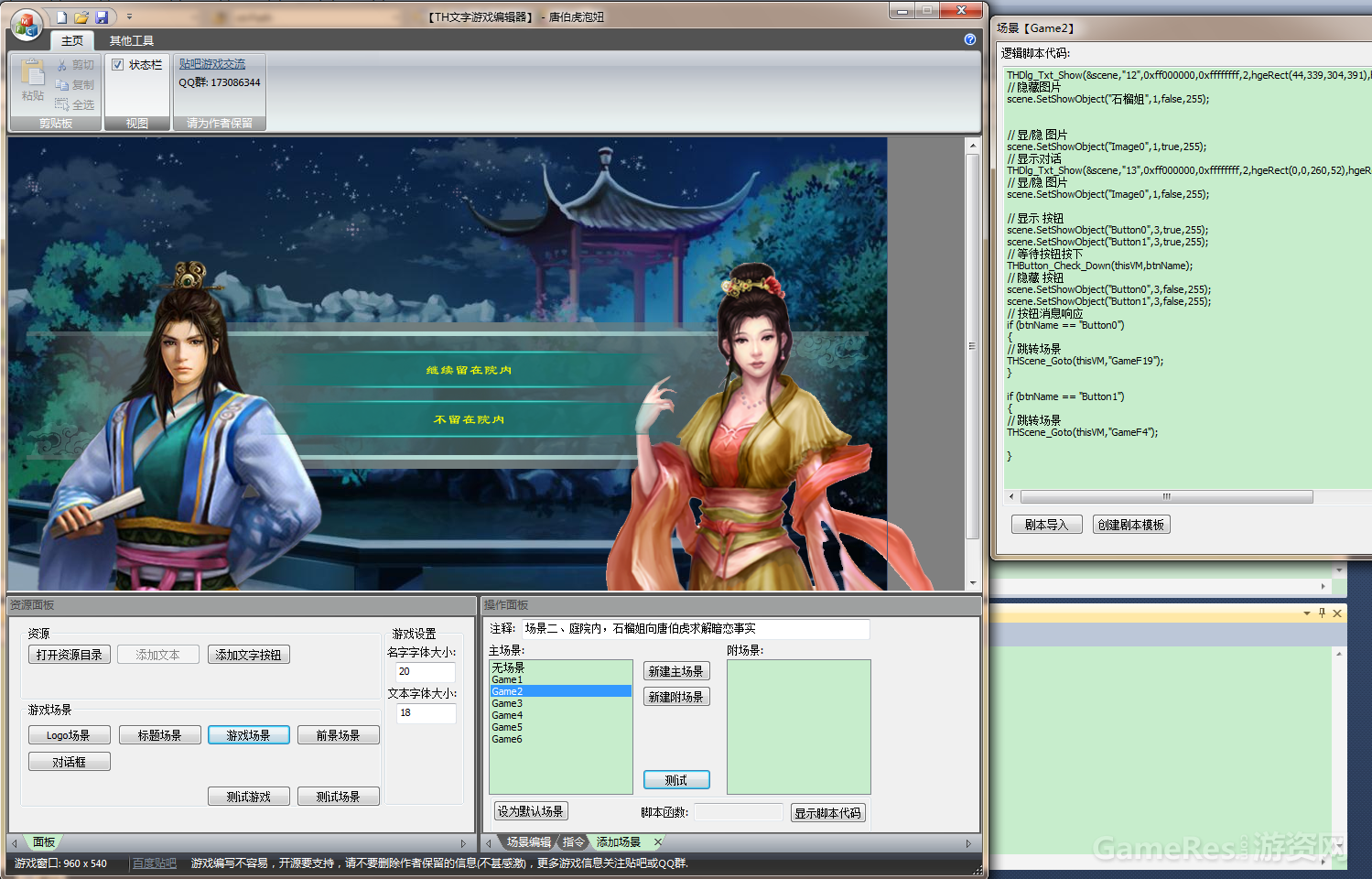Open the 贴吧游戏交流 link
1372x879 pixels.
pyautogui.click(x=212, y=64)
